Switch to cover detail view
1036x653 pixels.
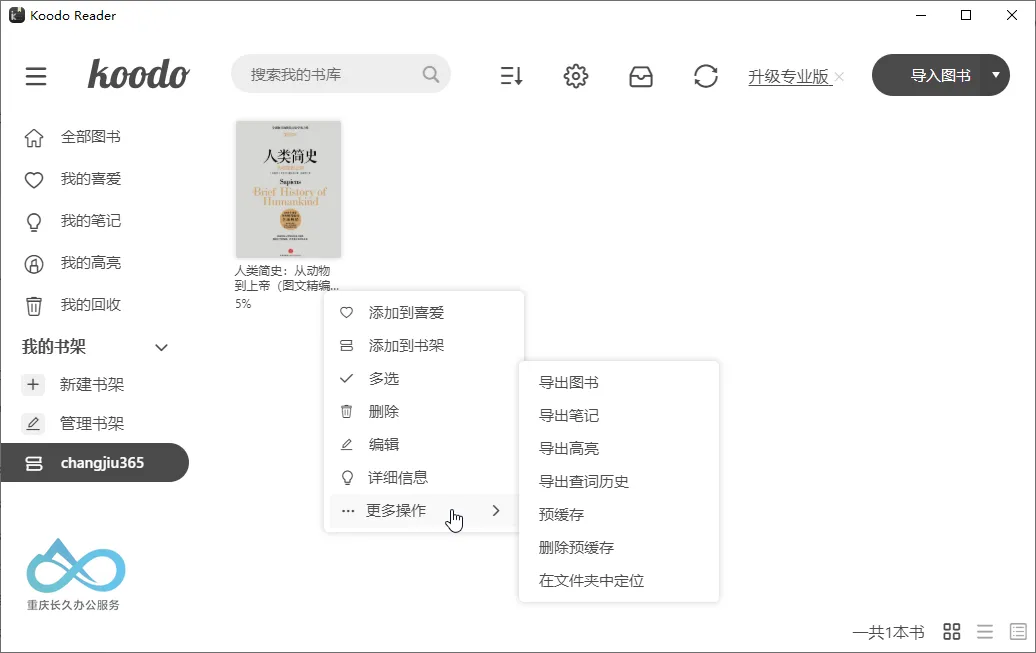pyautogui.click(x=1018, y=632)
